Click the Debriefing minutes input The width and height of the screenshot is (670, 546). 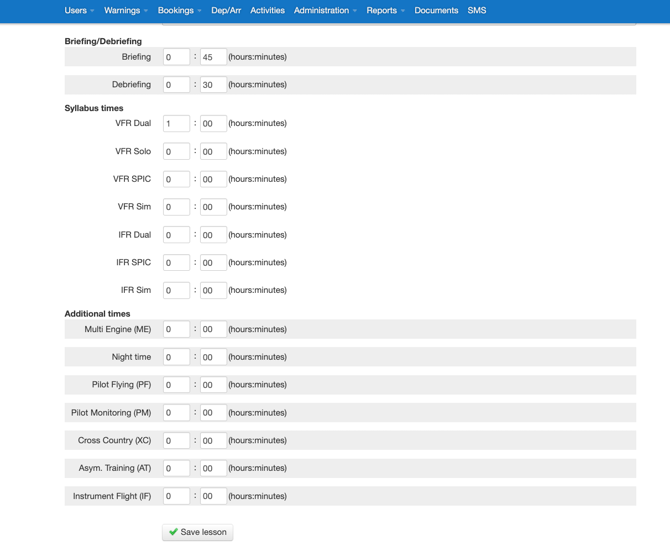click(213, 85)
